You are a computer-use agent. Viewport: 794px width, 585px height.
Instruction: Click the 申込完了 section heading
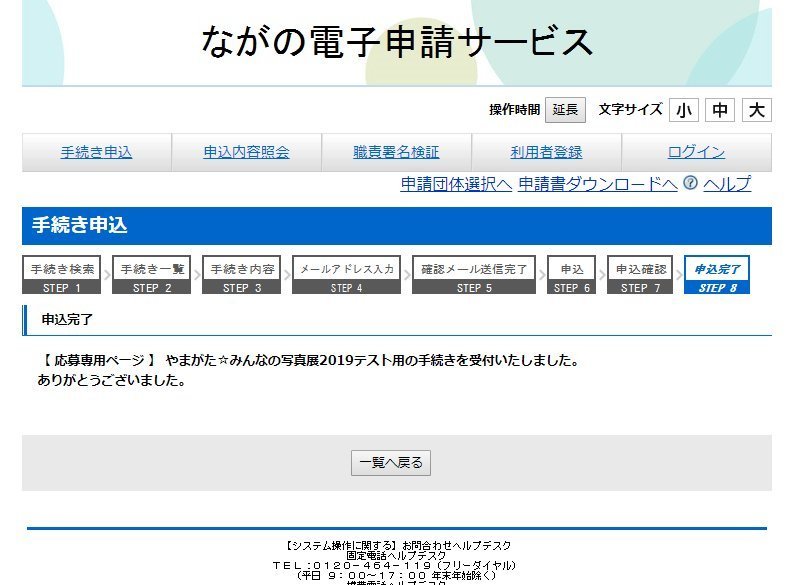tap(67, 320)
